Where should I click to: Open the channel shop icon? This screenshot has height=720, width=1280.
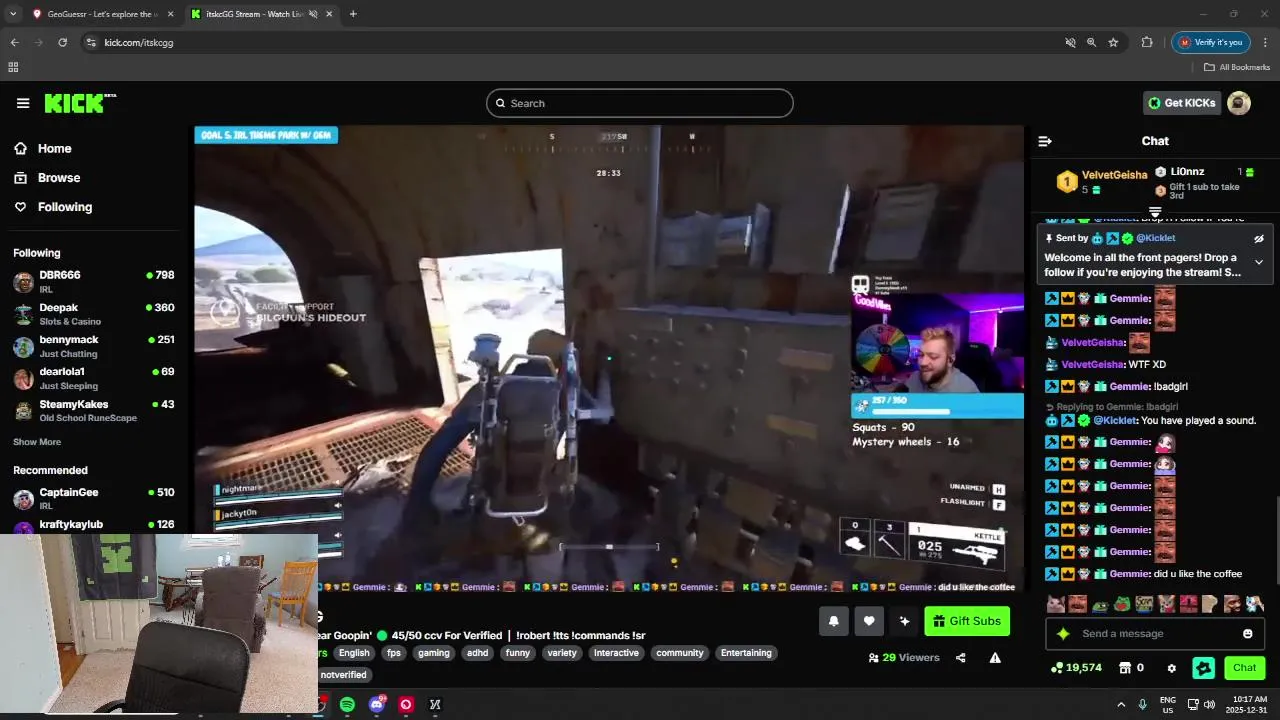(1125, 668)
